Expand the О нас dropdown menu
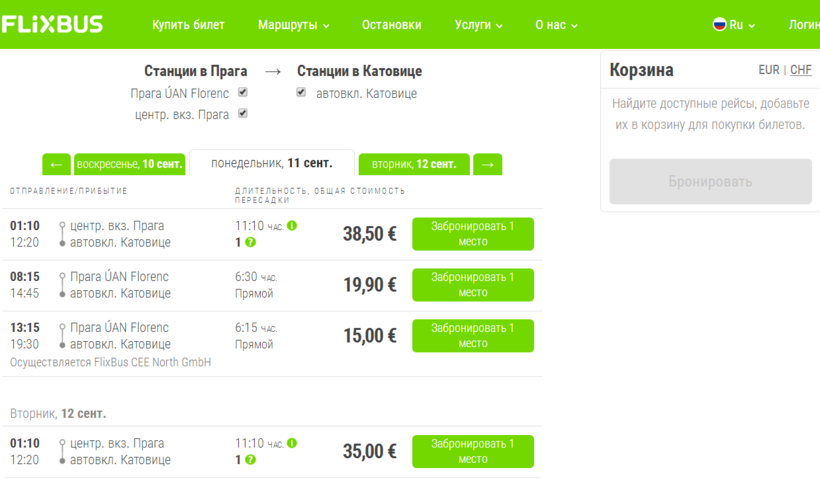This screenshot has width=820, height=480. pos(556,25)
